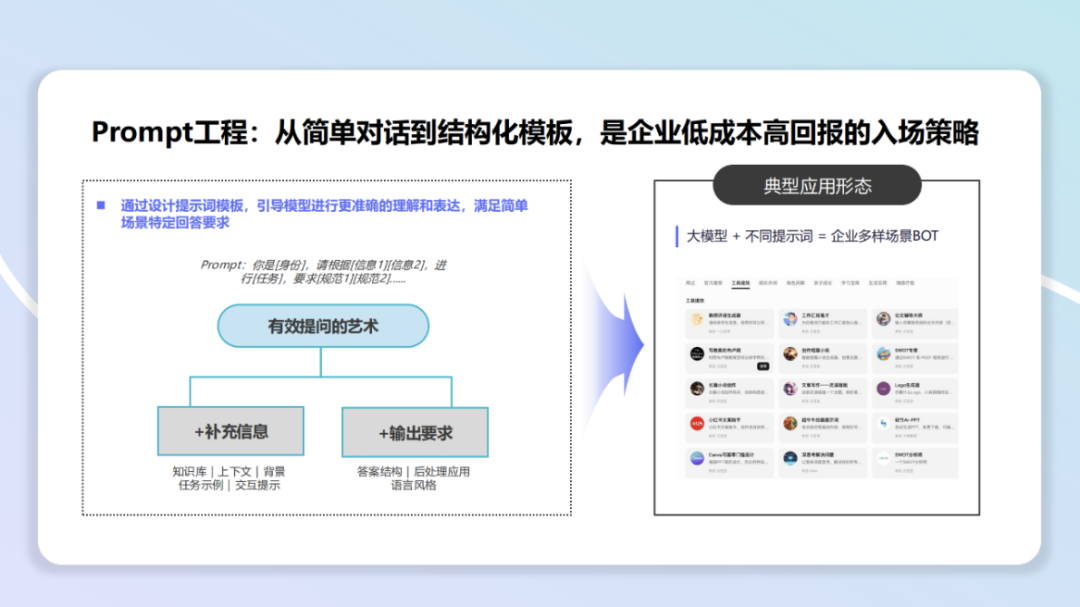This screenshot has height=607, width=1080.
Task: Click the 工作汇报鬼才 bot avatar icon
Action: point(790,319)
